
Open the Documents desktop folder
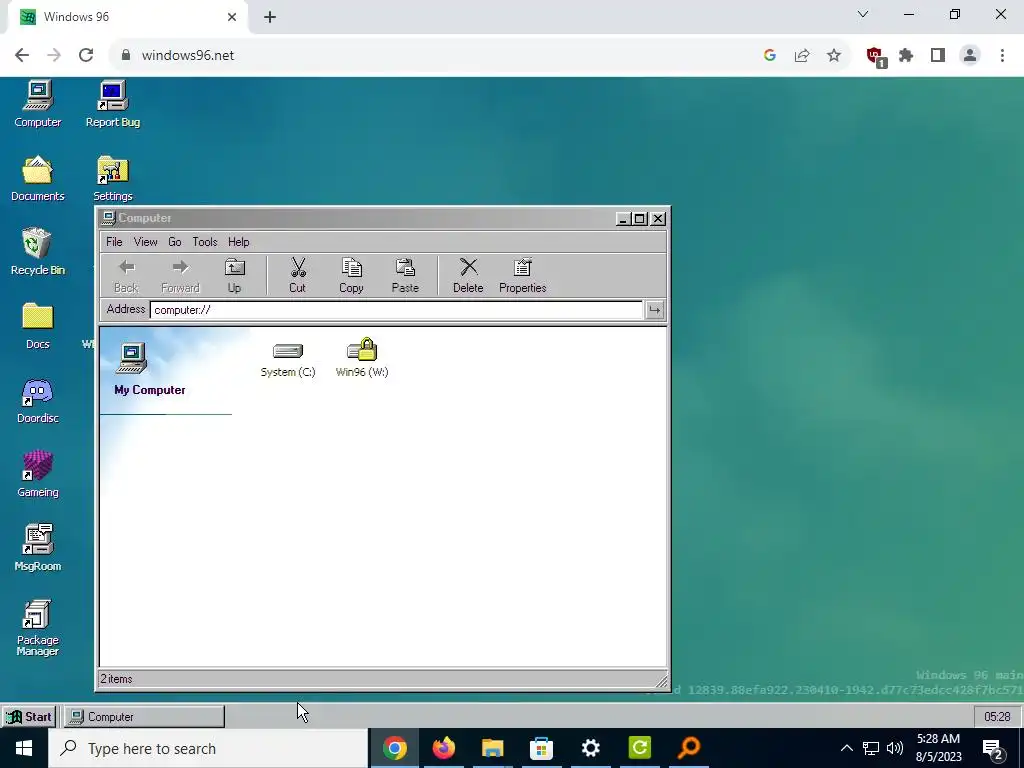click(x=38, y=178)
